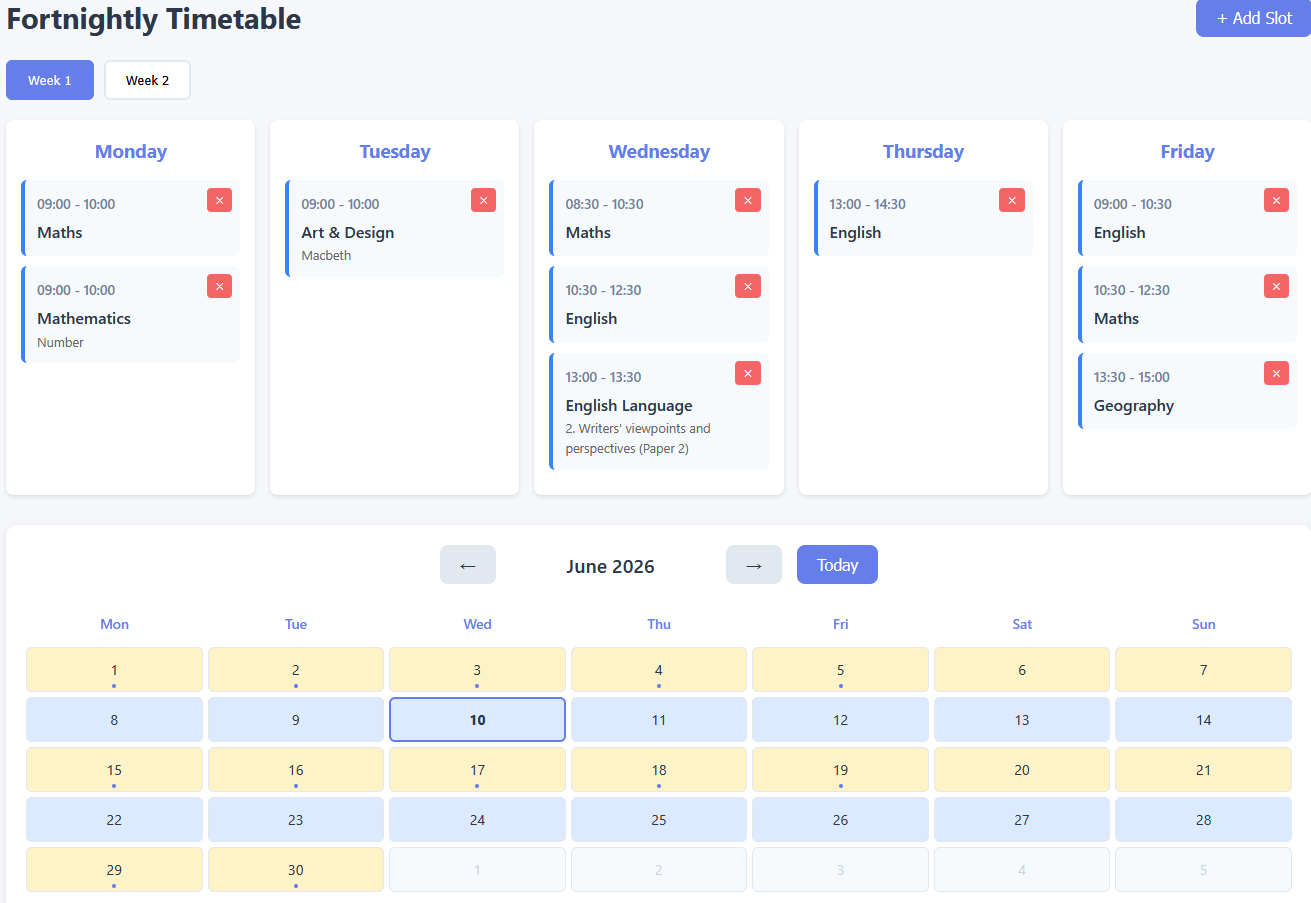Remove Tuesday Art & Design slot
Viewport: 1311px width, 903px height.
tap(483, 200)
